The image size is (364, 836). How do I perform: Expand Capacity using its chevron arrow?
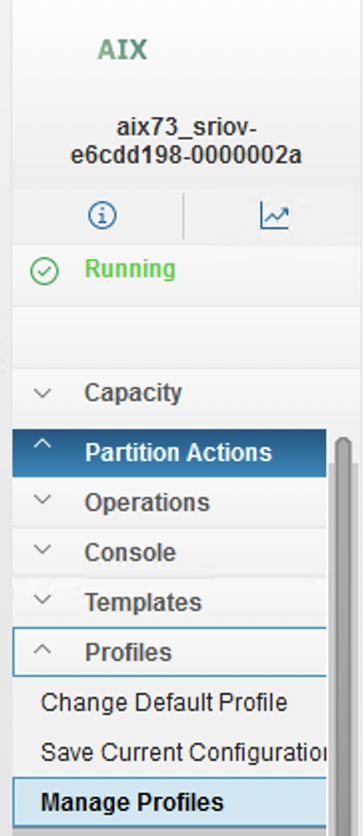43,393
